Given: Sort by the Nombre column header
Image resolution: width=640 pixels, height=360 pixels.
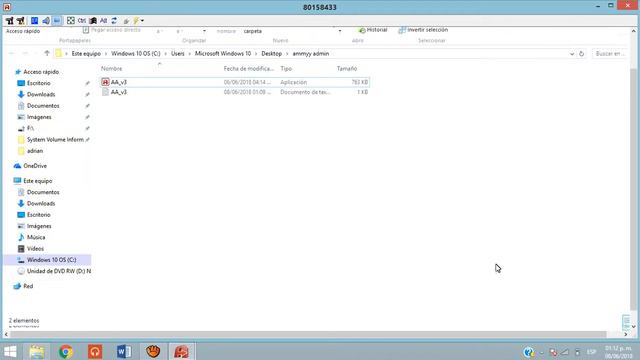Looking at the screenshot, I should pyautogui.click(x=111, y=69).
